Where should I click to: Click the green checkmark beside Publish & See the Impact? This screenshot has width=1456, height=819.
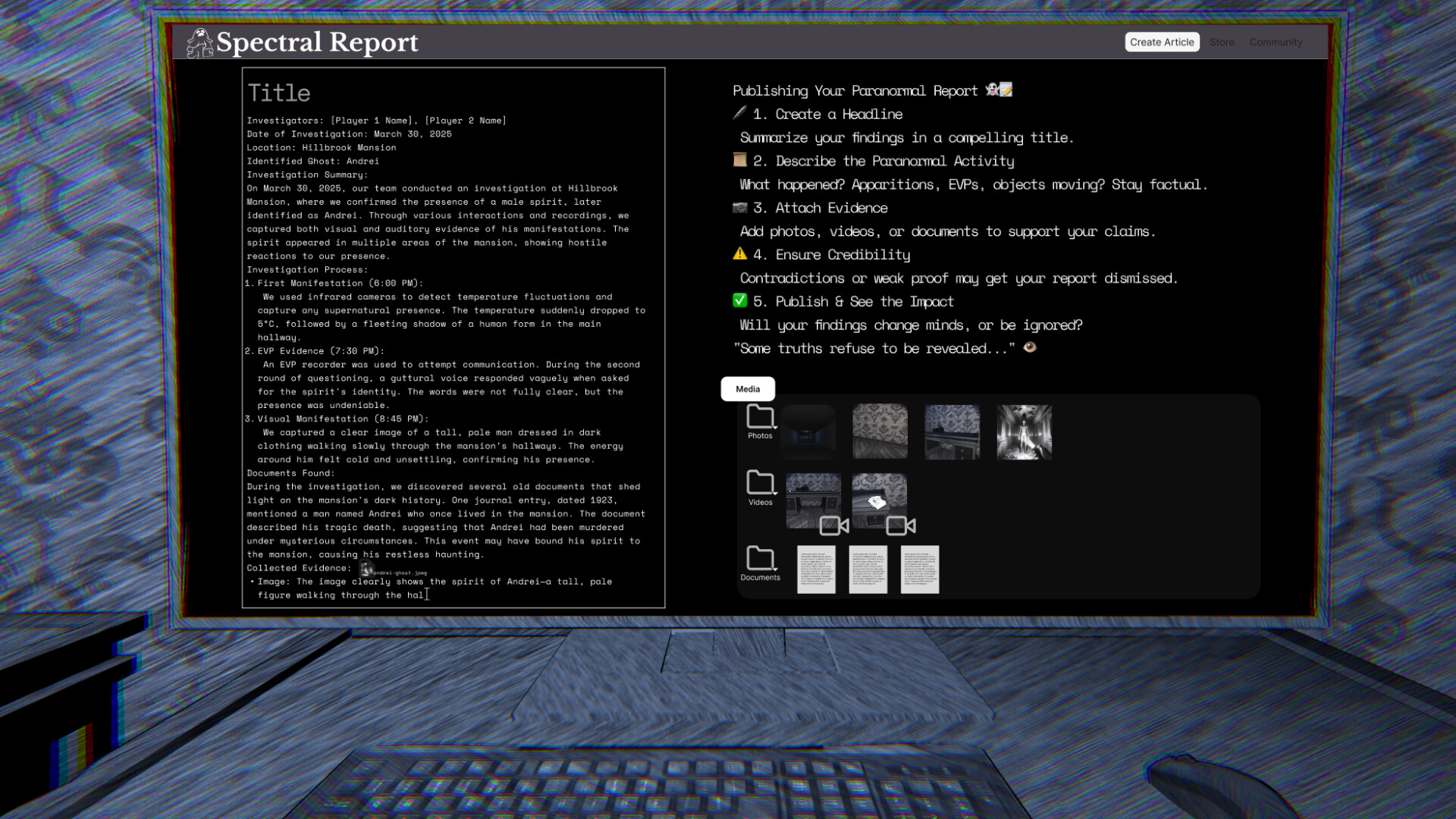(739, 301)
